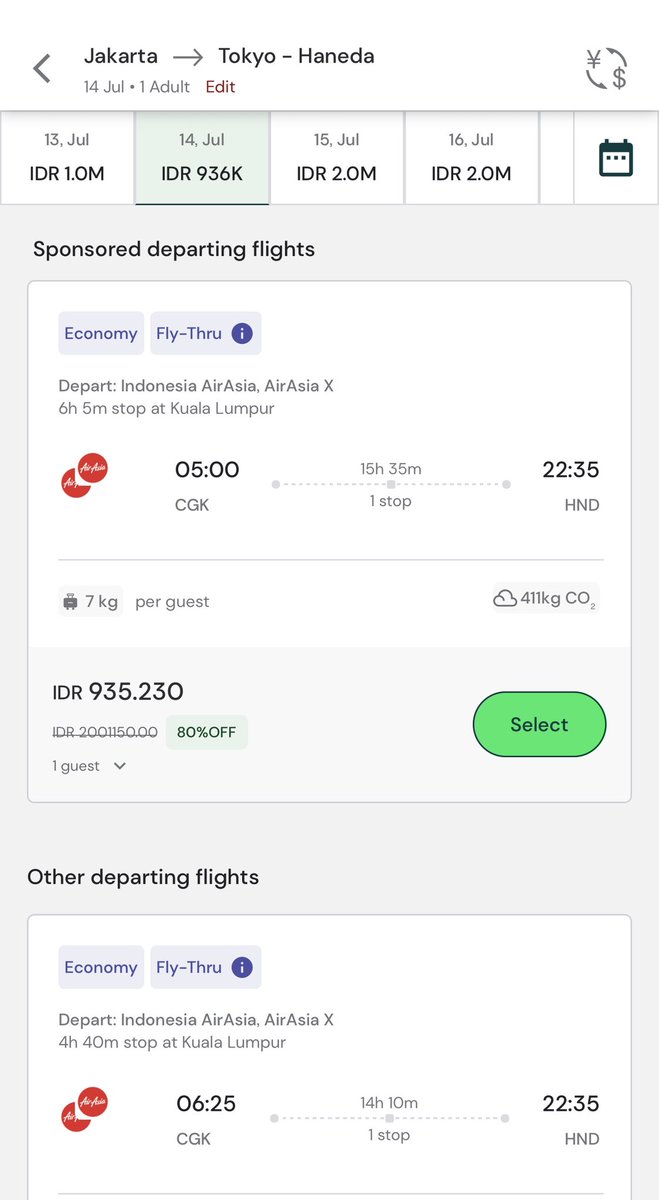Open the currency converter icon
Screen dimensions: 659x1200
(606, 68)
